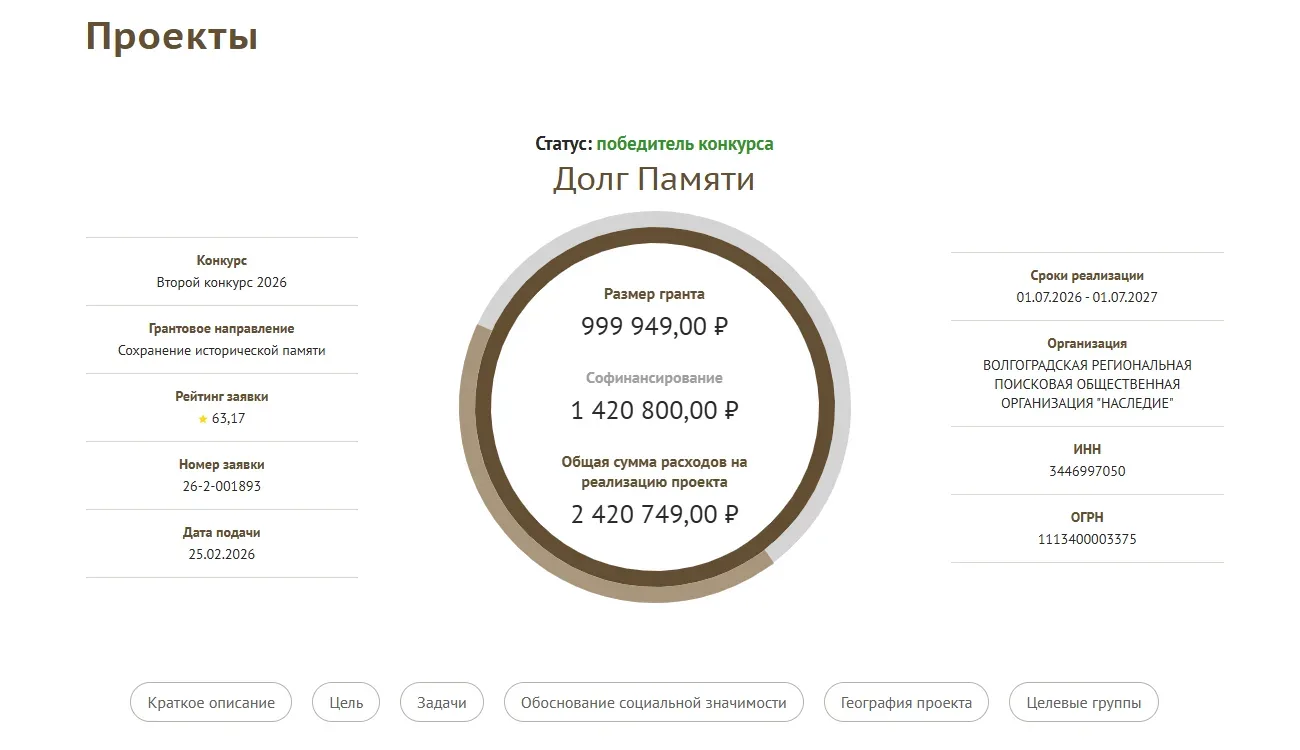The width and height of the screenshot is (1300, 750).
Task: Click the Номер заявки label
Action: [x=222, y=465]
